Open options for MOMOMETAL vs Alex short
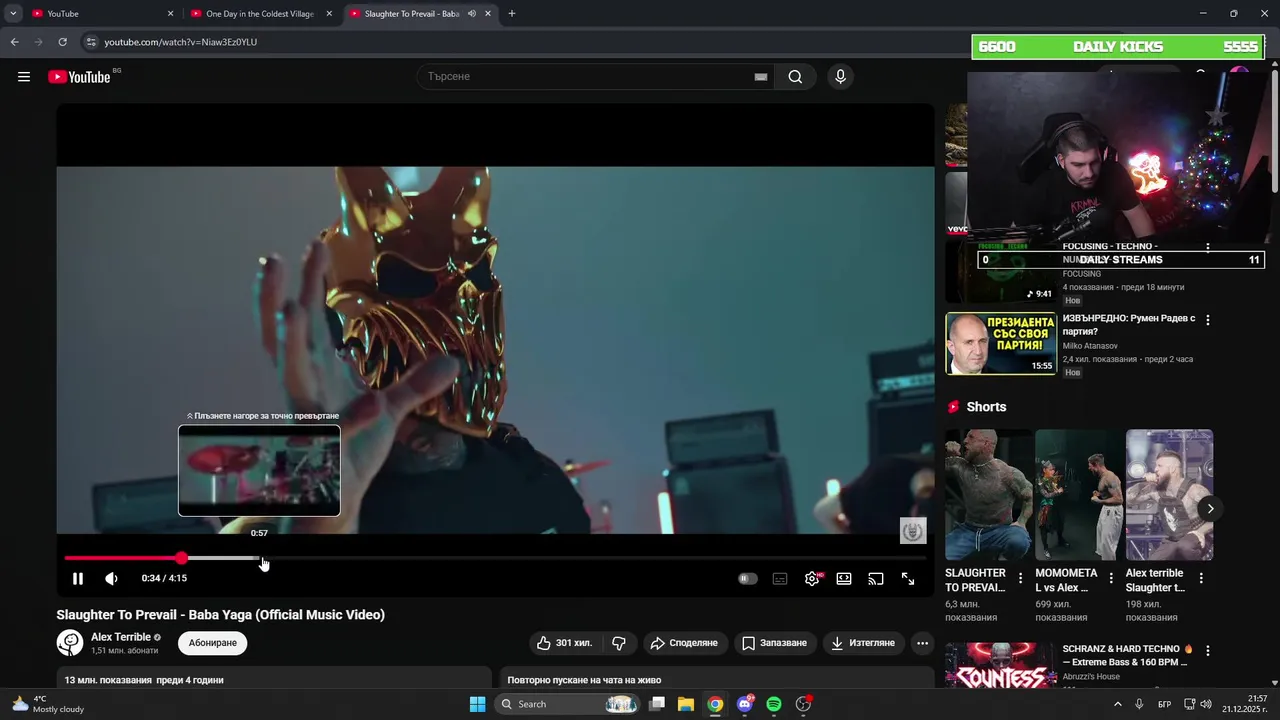Image resolution: width=1280 pixels, height=720 pixels. [1111, 579]
